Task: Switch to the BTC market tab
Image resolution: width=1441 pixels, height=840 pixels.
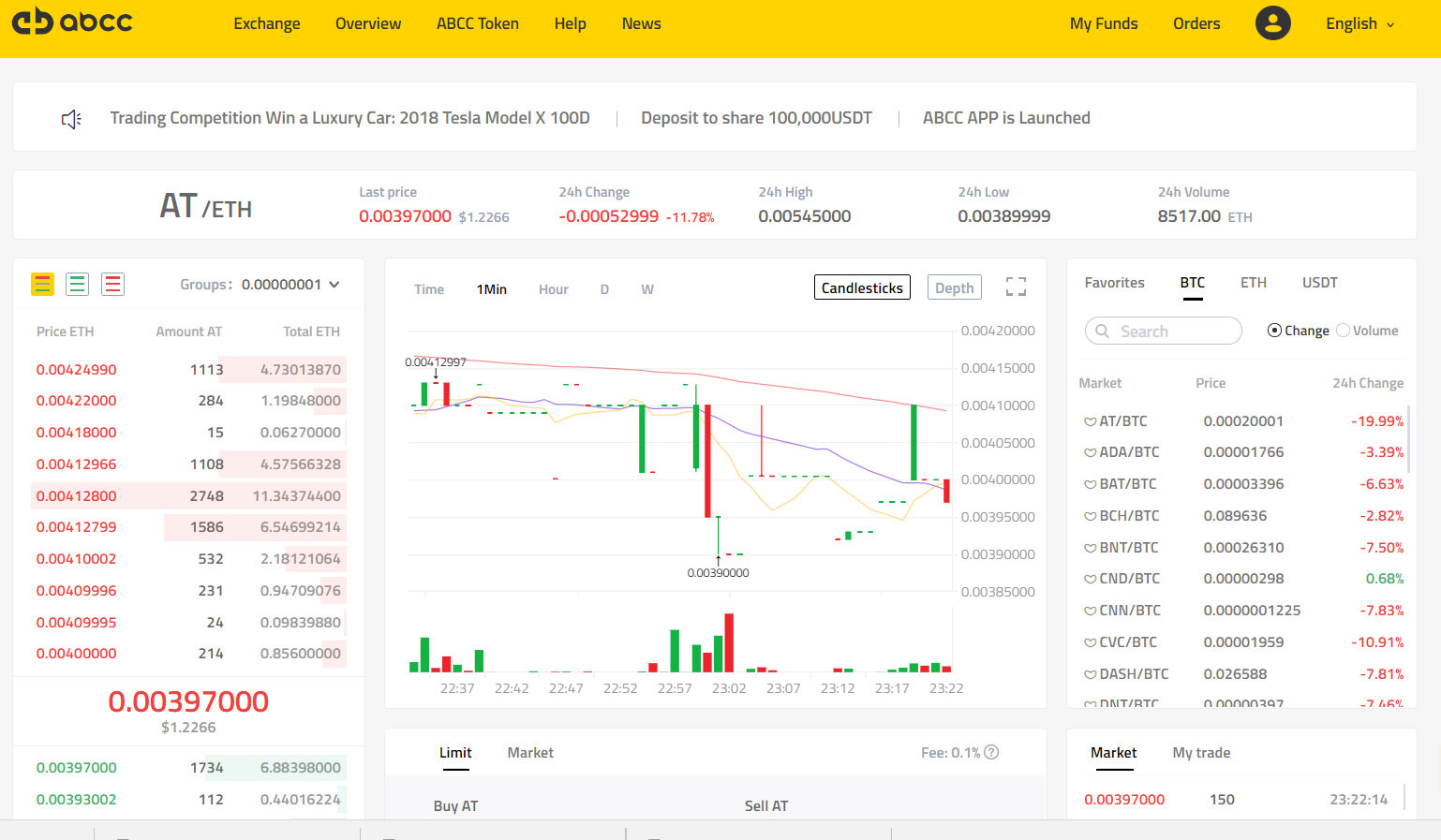Action: tap(1193, 283)
